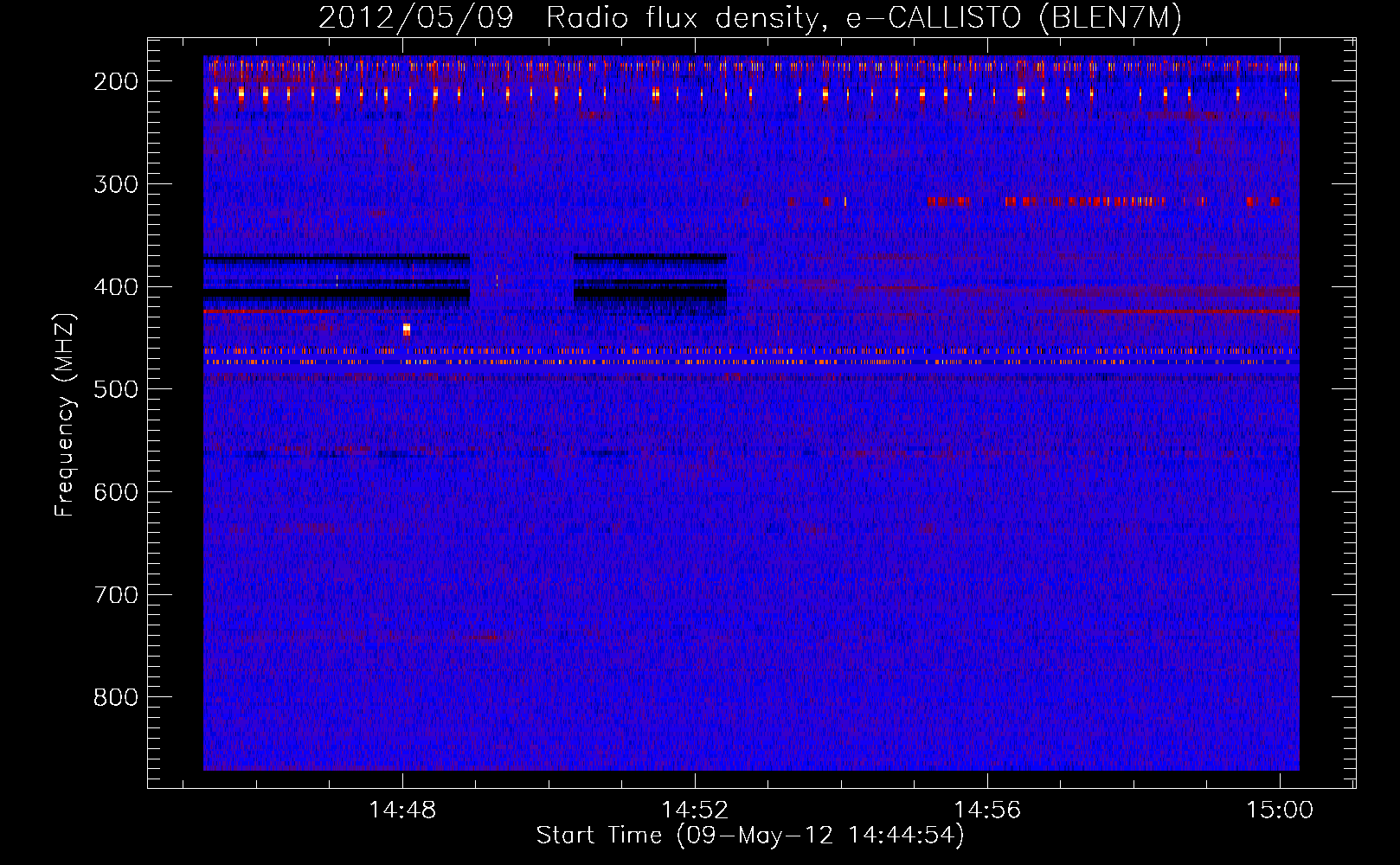Click the 500 frequency tick label
Screen dimensions: 1400x865
point(116,389)
